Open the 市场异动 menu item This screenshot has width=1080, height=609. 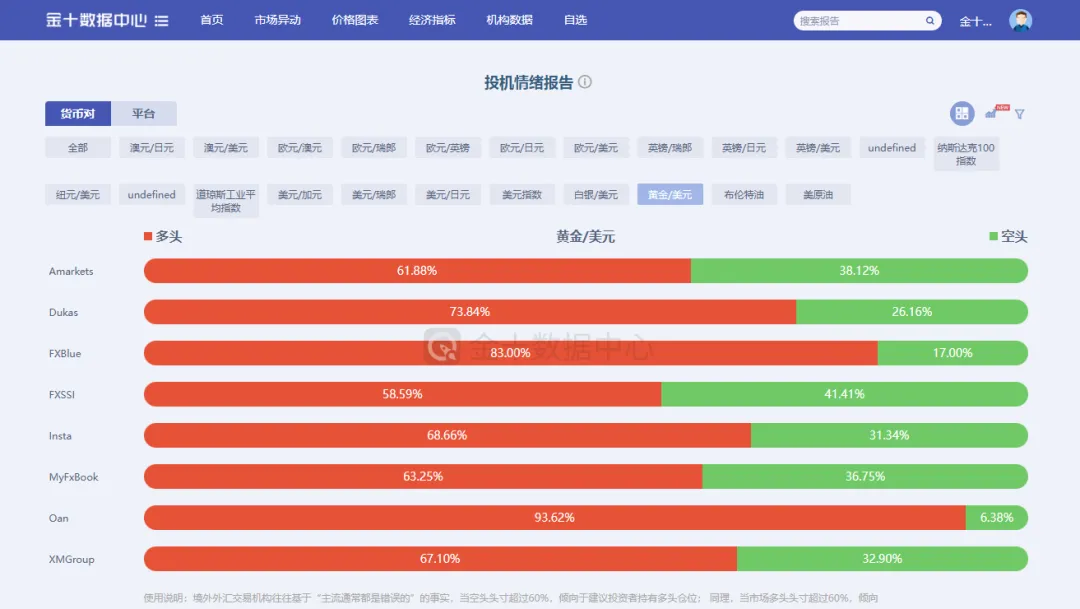[x=278, y=20]
